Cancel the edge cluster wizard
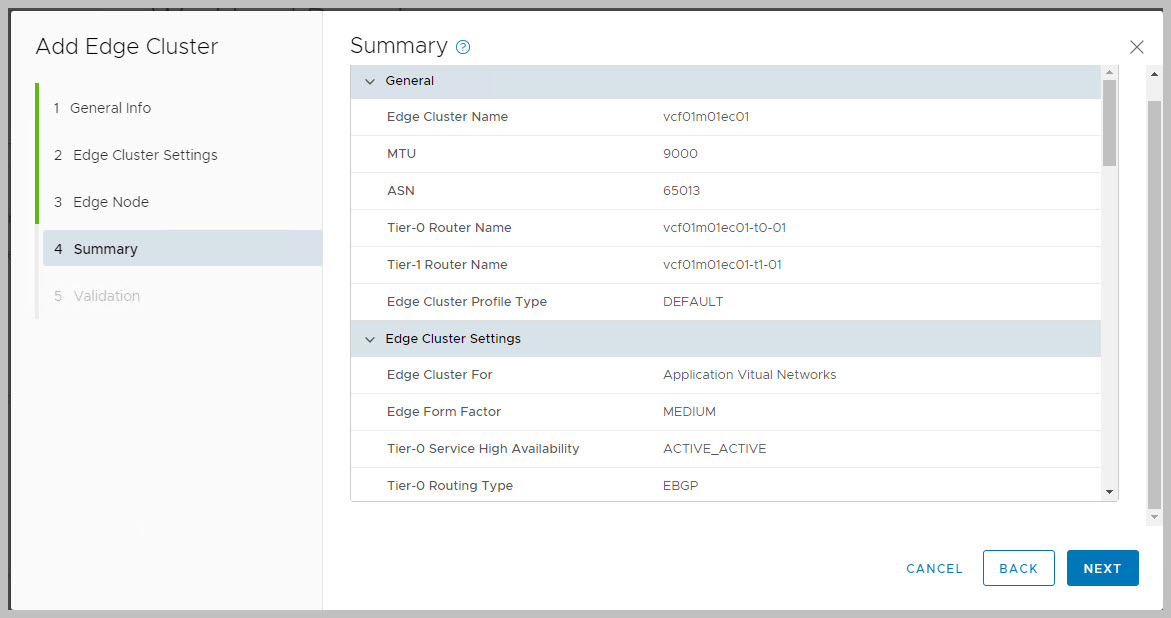The image size is (1171, 618). coord(934,568)
